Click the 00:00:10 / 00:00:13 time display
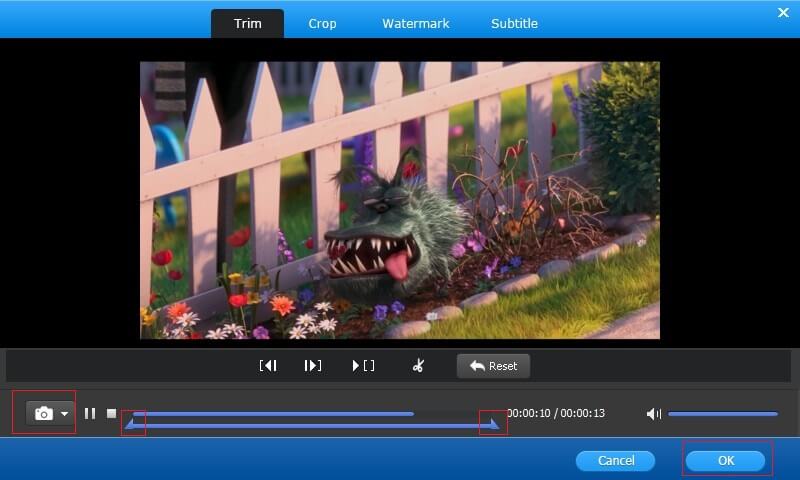The height and width of the screenshot is (480, 800). (556, 413)
